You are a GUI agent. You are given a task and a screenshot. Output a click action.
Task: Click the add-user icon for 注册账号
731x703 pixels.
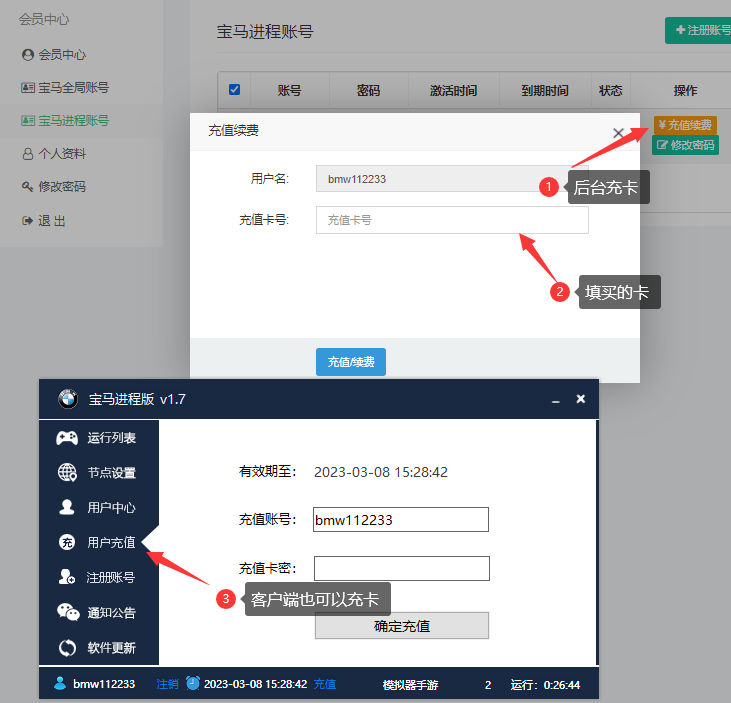click(67, 577)
